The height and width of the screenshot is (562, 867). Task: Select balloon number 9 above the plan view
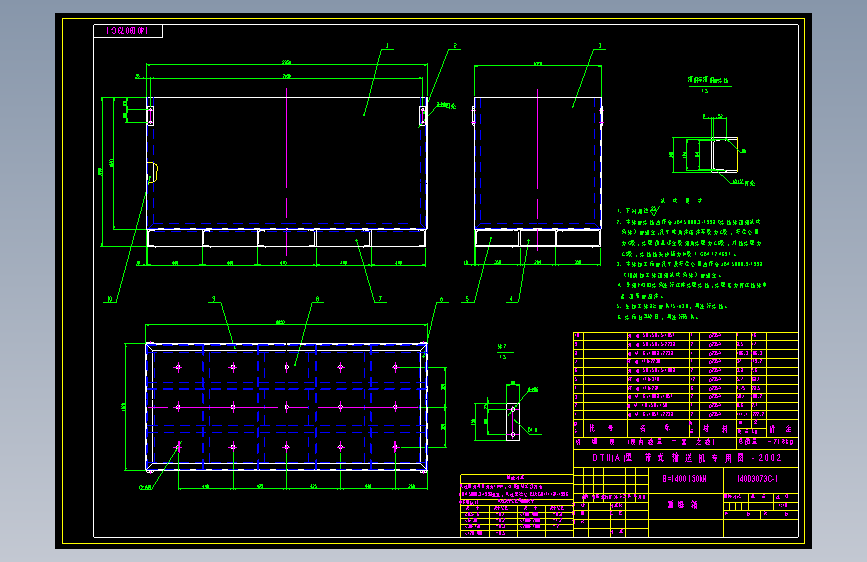(214, 299)
